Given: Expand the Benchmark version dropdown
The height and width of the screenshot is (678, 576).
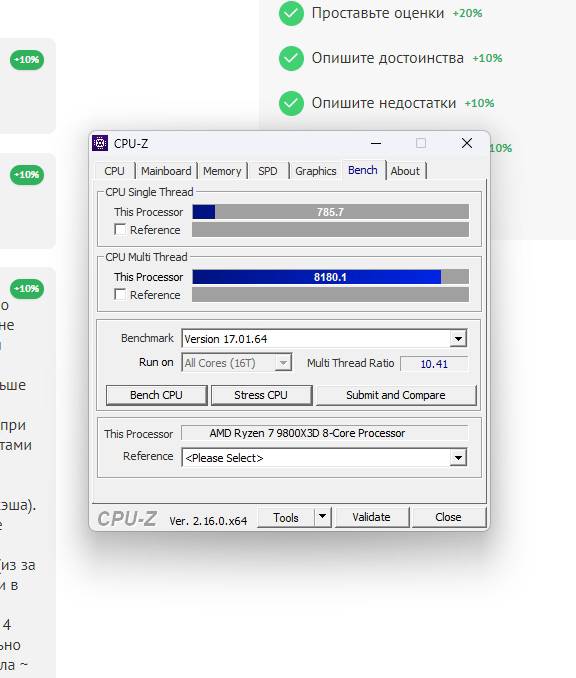Looking at the screenshot, I should (x=458, y=339).
